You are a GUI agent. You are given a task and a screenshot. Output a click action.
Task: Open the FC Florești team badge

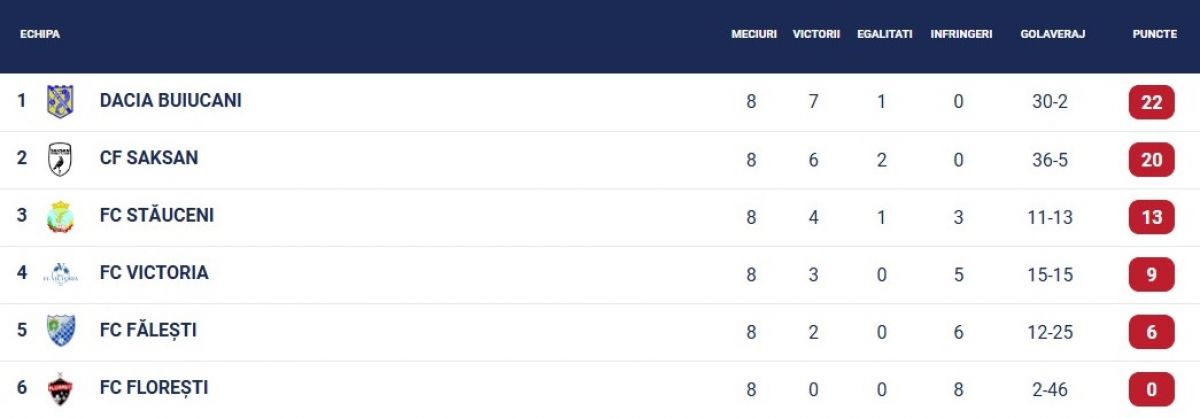pos(60,389)
